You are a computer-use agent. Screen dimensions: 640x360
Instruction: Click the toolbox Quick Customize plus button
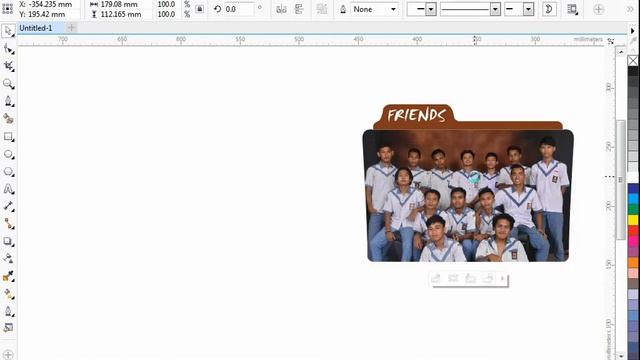tap(8, 354)
